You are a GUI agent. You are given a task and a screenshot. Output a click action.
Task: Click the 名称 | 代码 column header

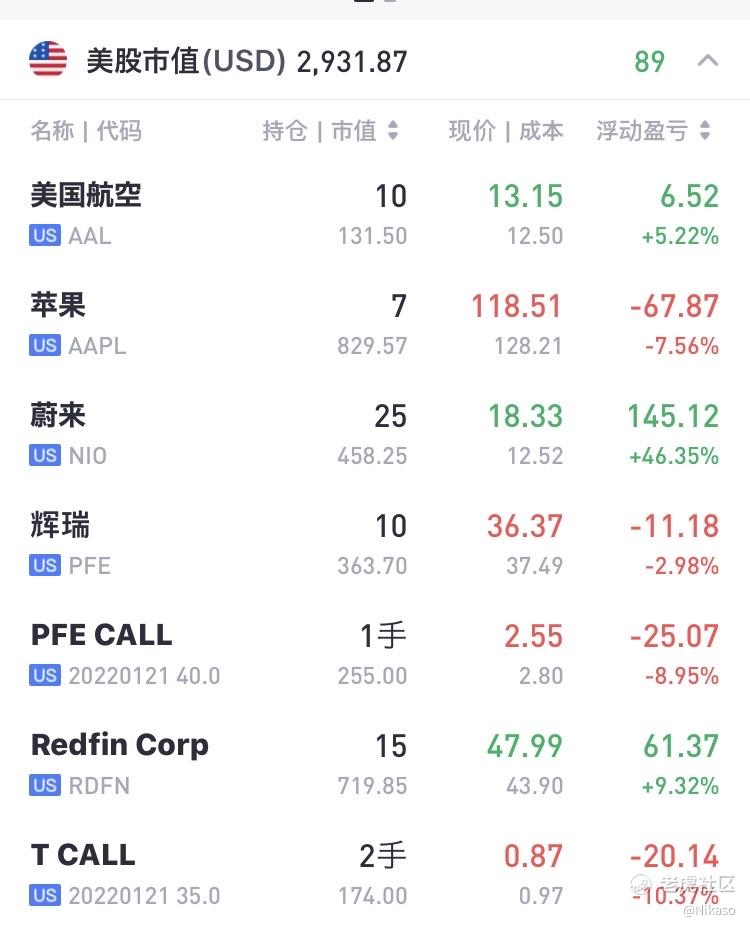[86, 131]
